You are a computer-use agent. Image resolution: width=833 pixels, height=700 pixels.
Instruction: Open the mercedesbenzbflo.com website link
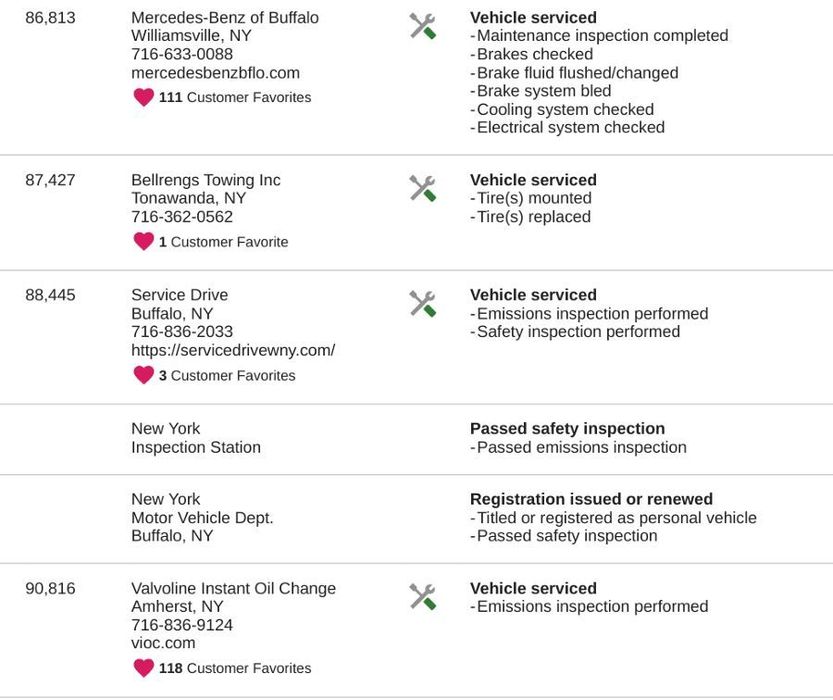click(215, 73)
